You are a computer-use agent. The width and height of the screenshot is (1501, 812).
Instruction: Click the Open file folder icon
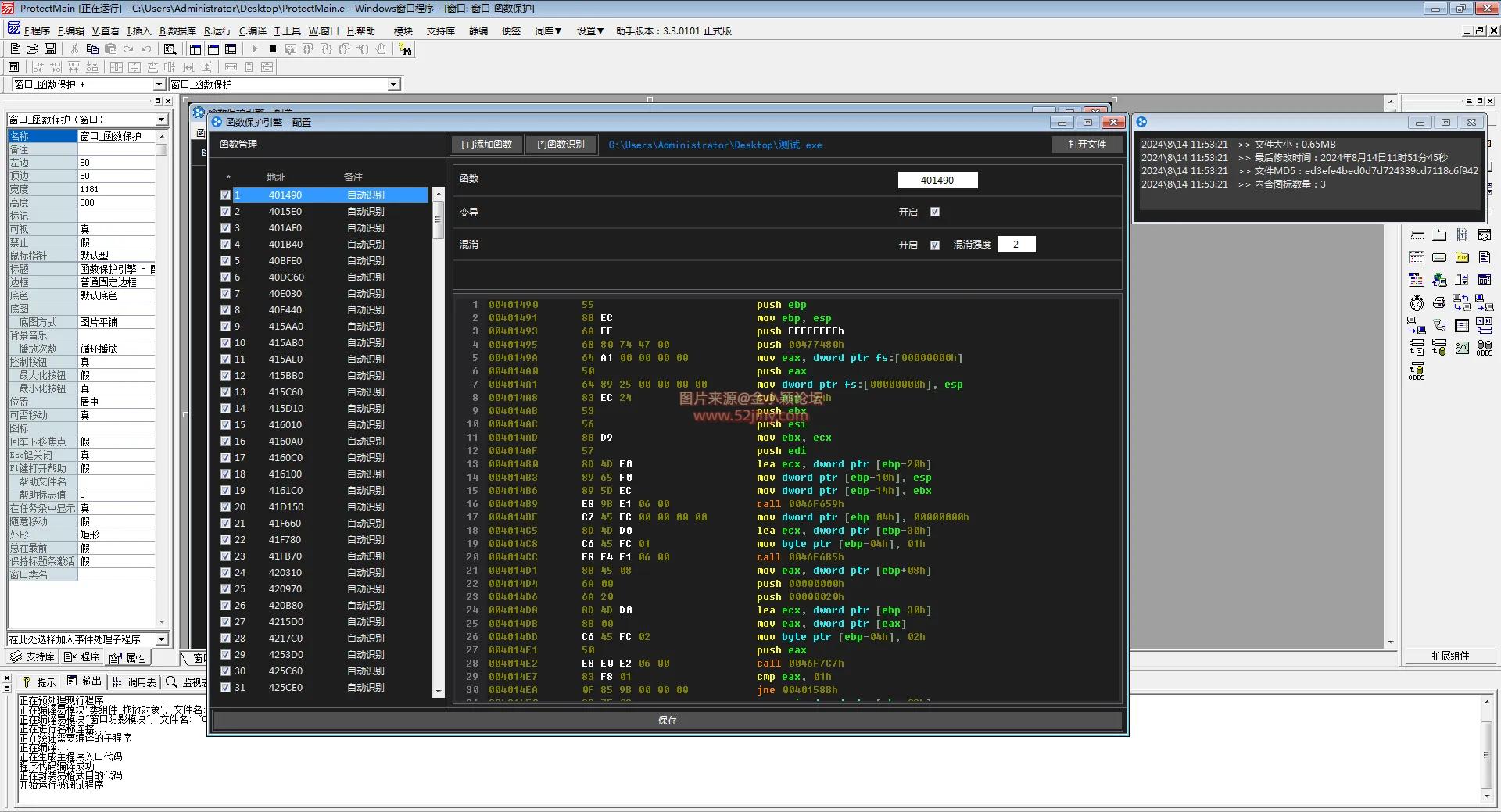click(x=32, y=48)
